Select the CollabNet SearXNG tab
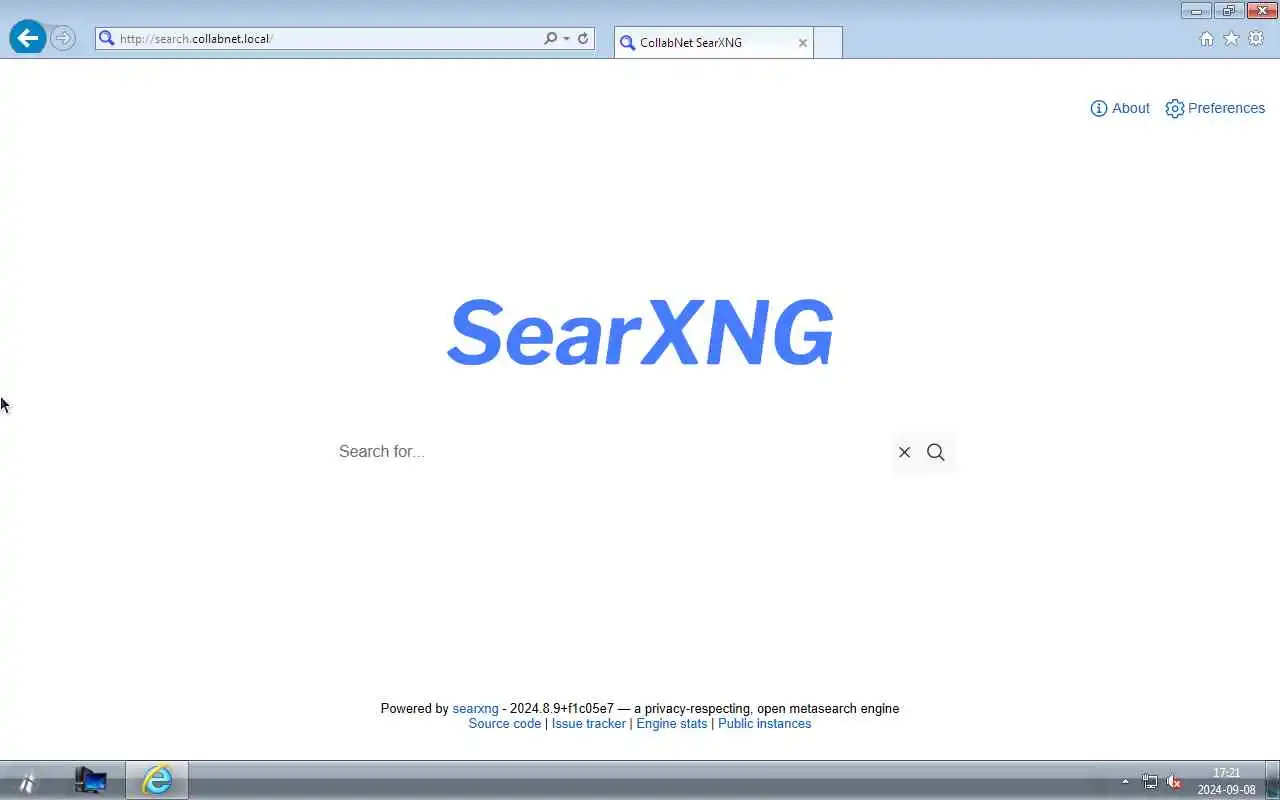 coord(713,43)
